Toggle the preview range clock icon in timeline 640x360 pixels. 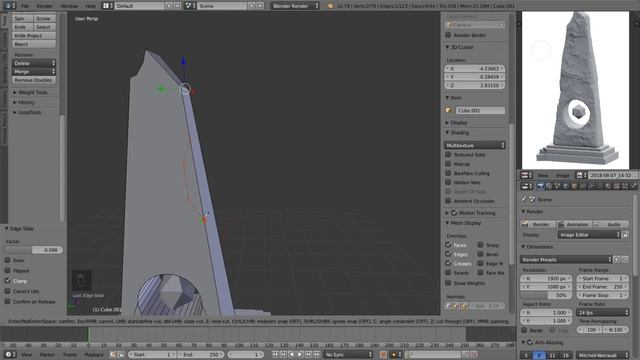(113, 355)
